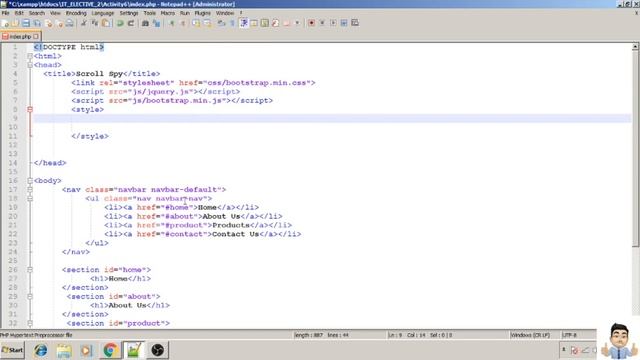Collapse the style block fold on line 8
The image size is (640, 360).
[x=30, y=109]
